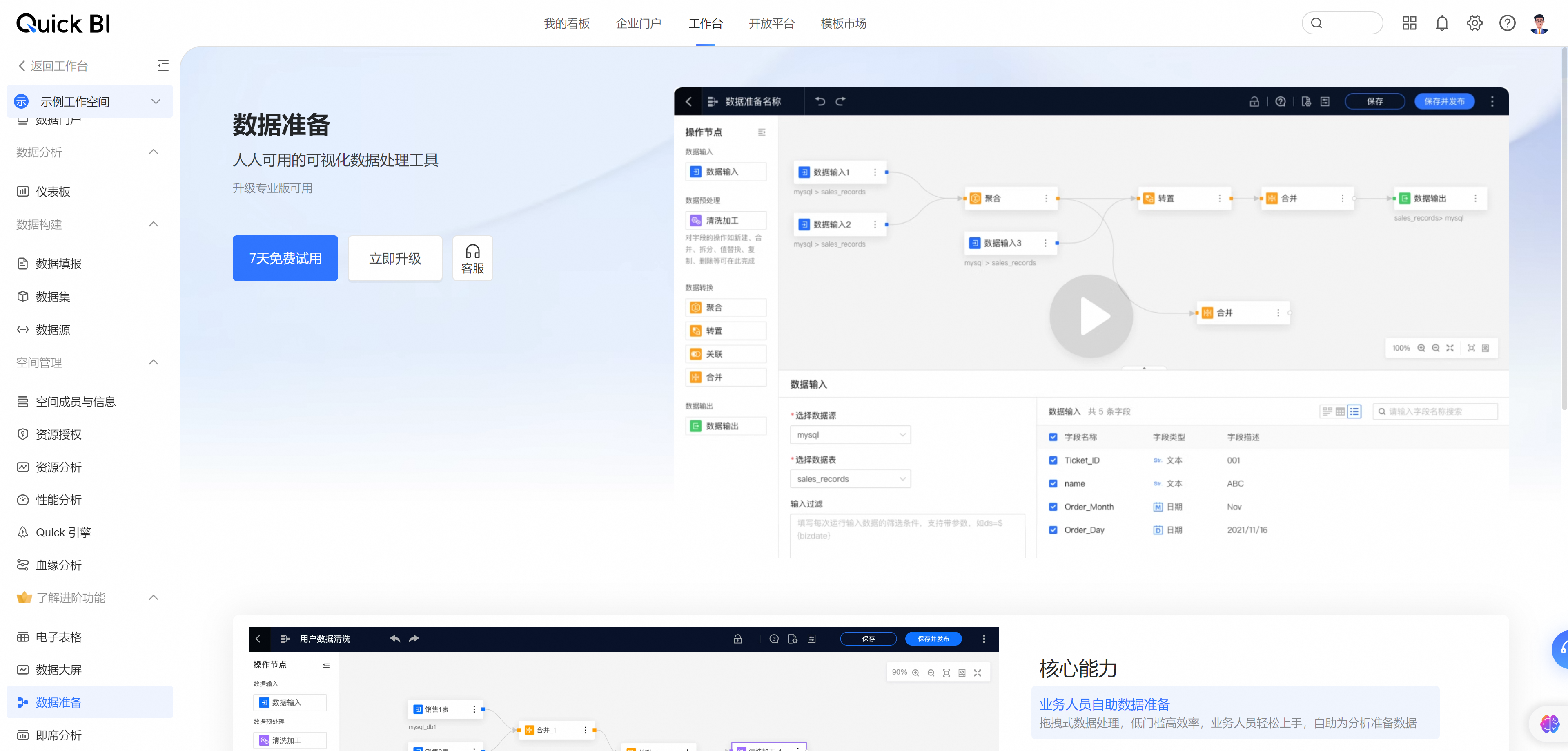Image resolution: width=1568 pixels, height=751 pixels.
Task: Click the notification bell icon
Action: coord(1441,23)
